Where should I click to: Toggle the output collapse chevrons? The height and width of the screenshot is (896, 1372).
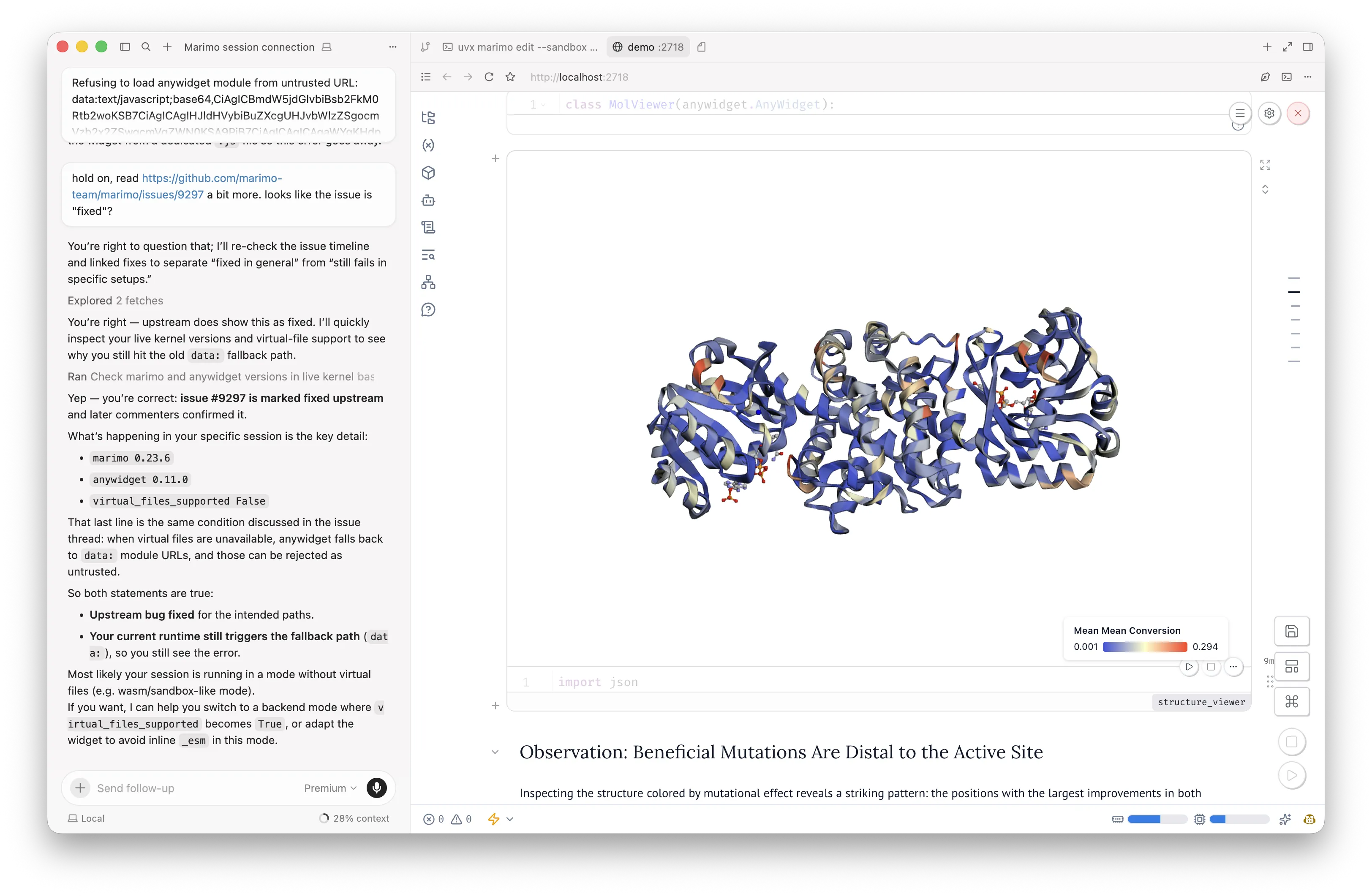click(x=1266, y=190)
